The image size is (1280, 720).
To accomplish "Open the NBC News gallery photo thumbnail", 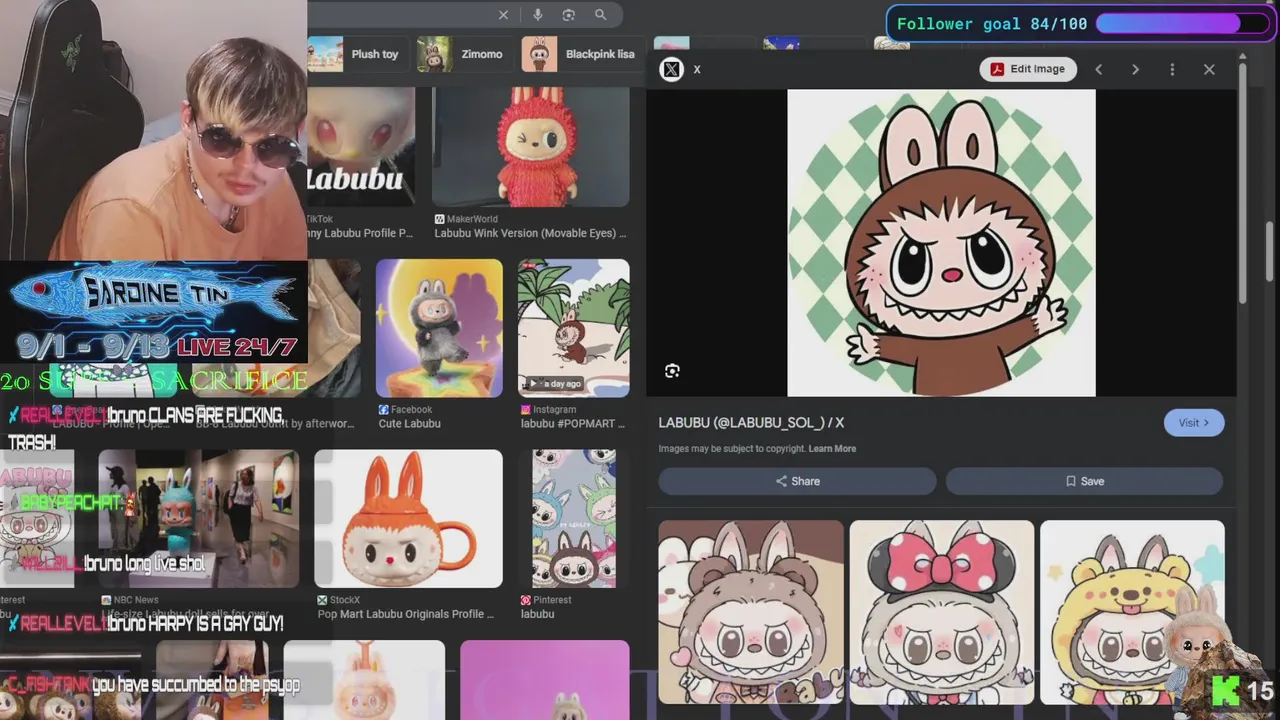I will 199,518.
